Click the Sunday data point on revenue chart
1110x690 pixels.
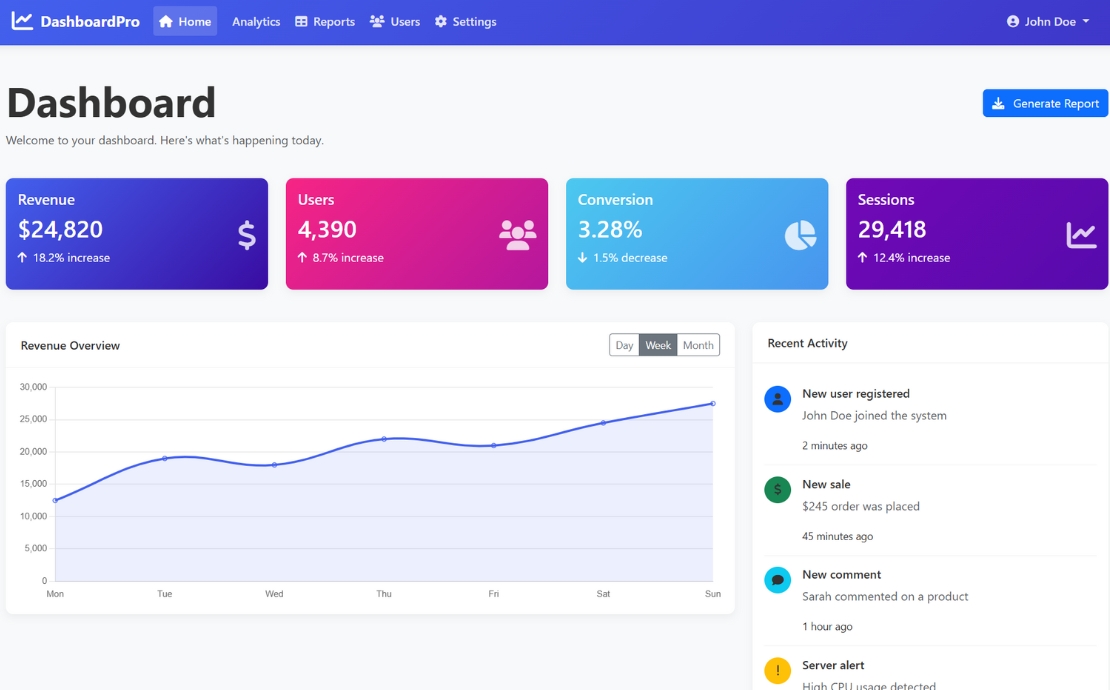pos(712,403)
